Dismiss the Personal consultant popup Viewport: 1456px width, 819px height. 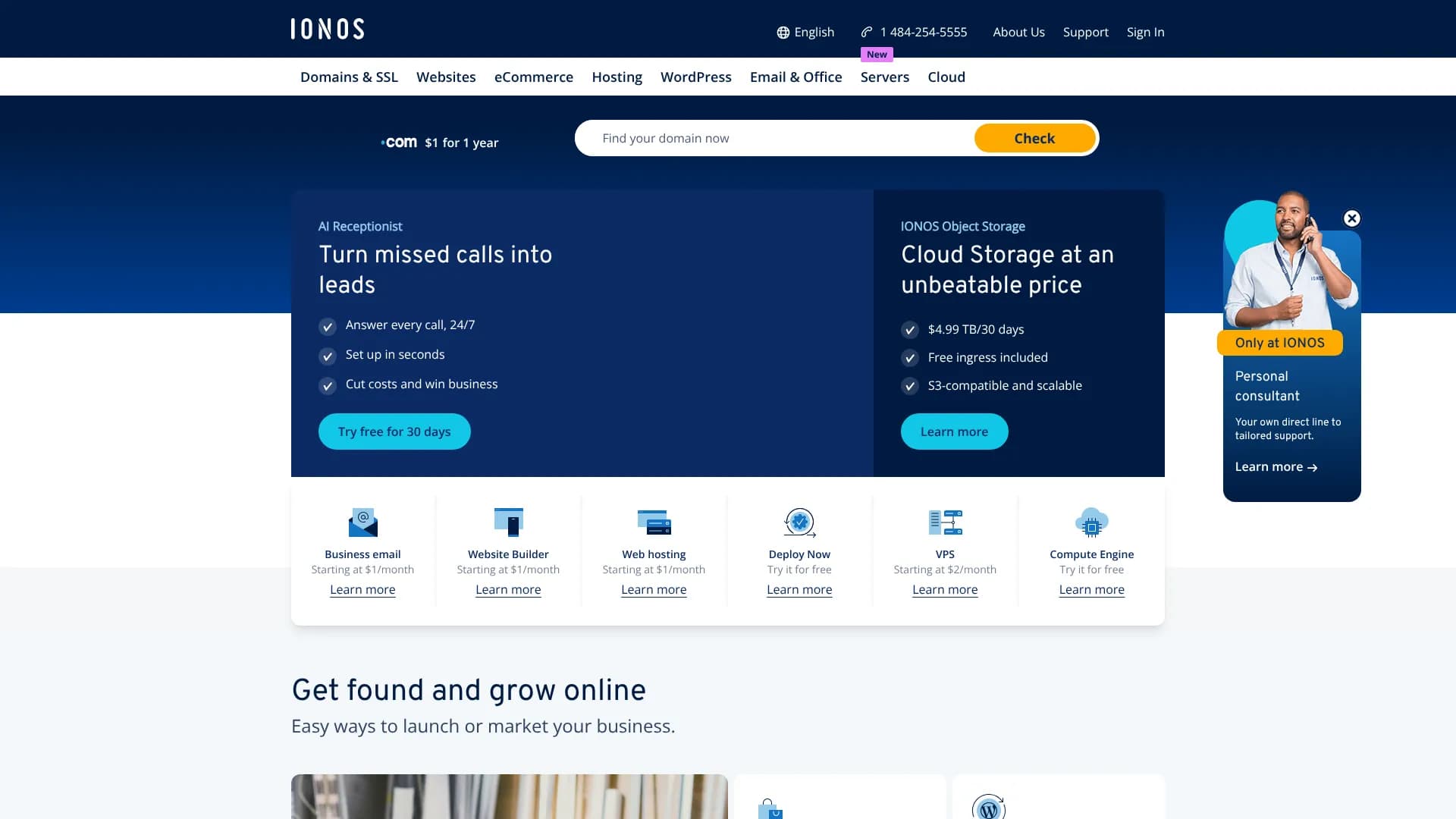click(1351, 218)
